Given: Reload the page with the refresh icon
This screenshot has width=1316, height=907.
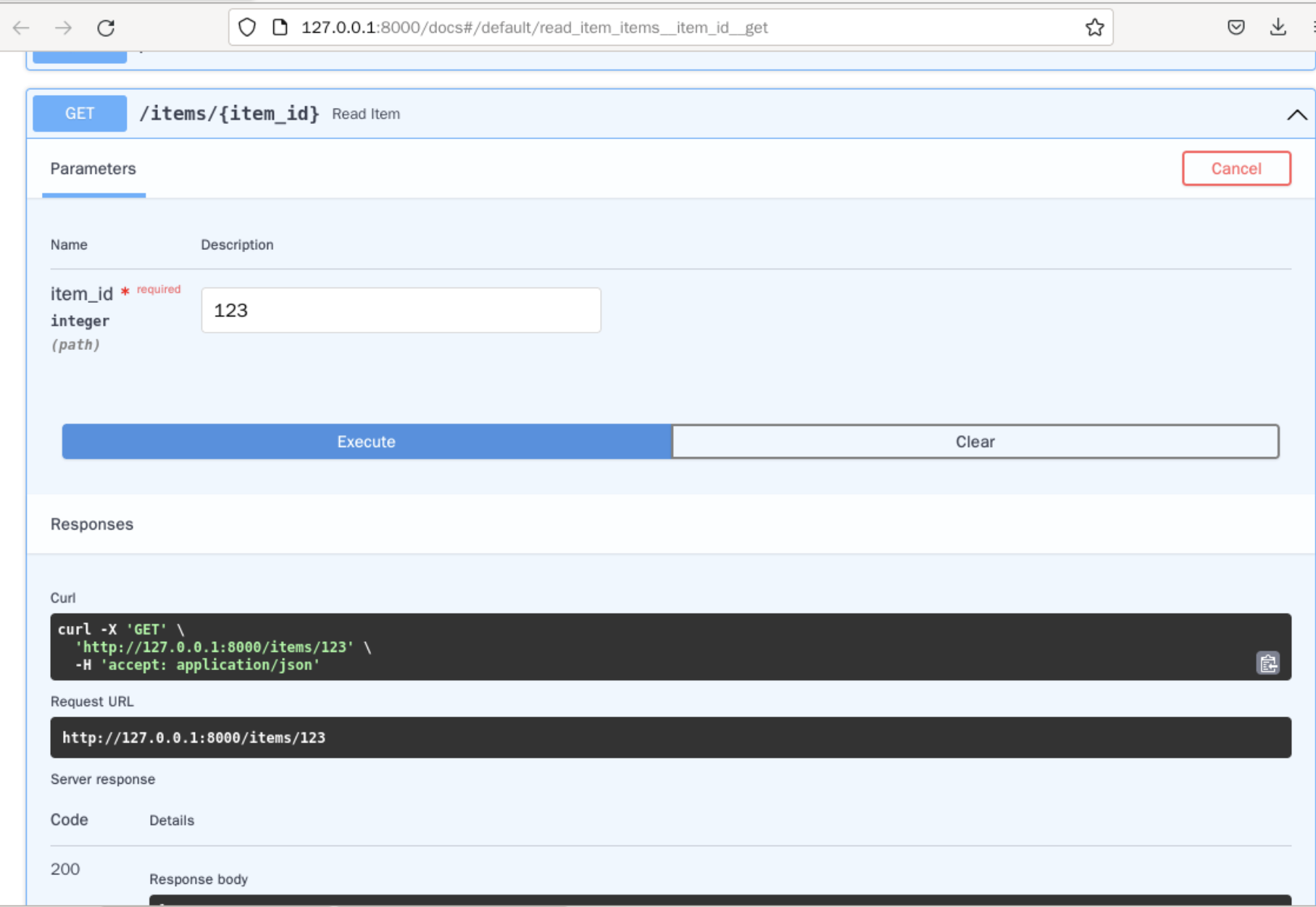Looking at the screenshot, I should [106, 28].
